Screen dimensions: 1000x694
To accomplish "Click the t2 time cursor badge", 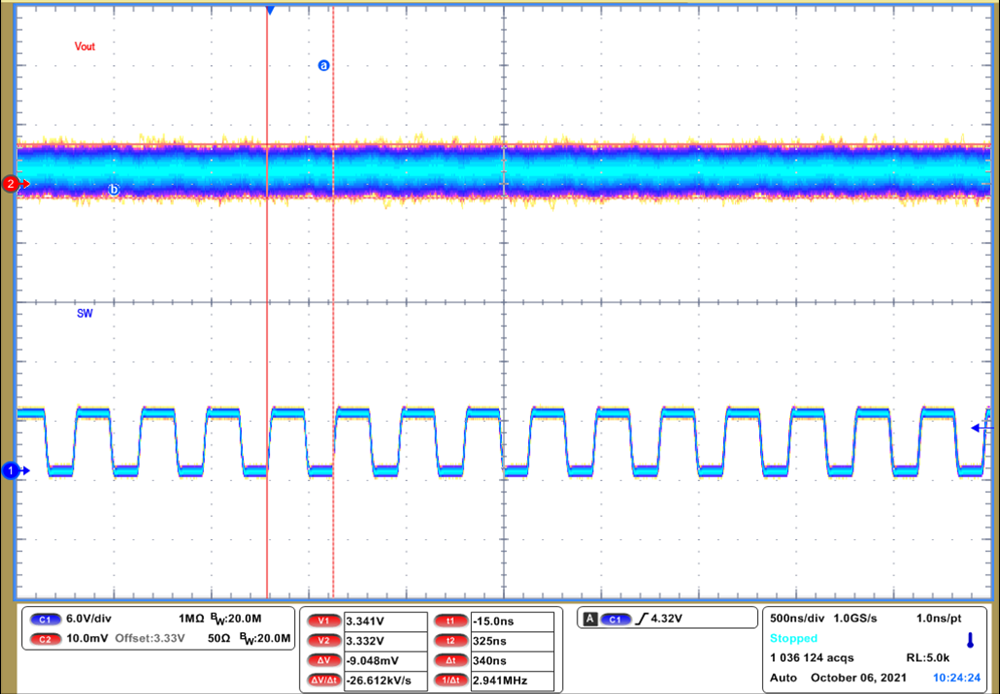I will click(x=450, y=640).
